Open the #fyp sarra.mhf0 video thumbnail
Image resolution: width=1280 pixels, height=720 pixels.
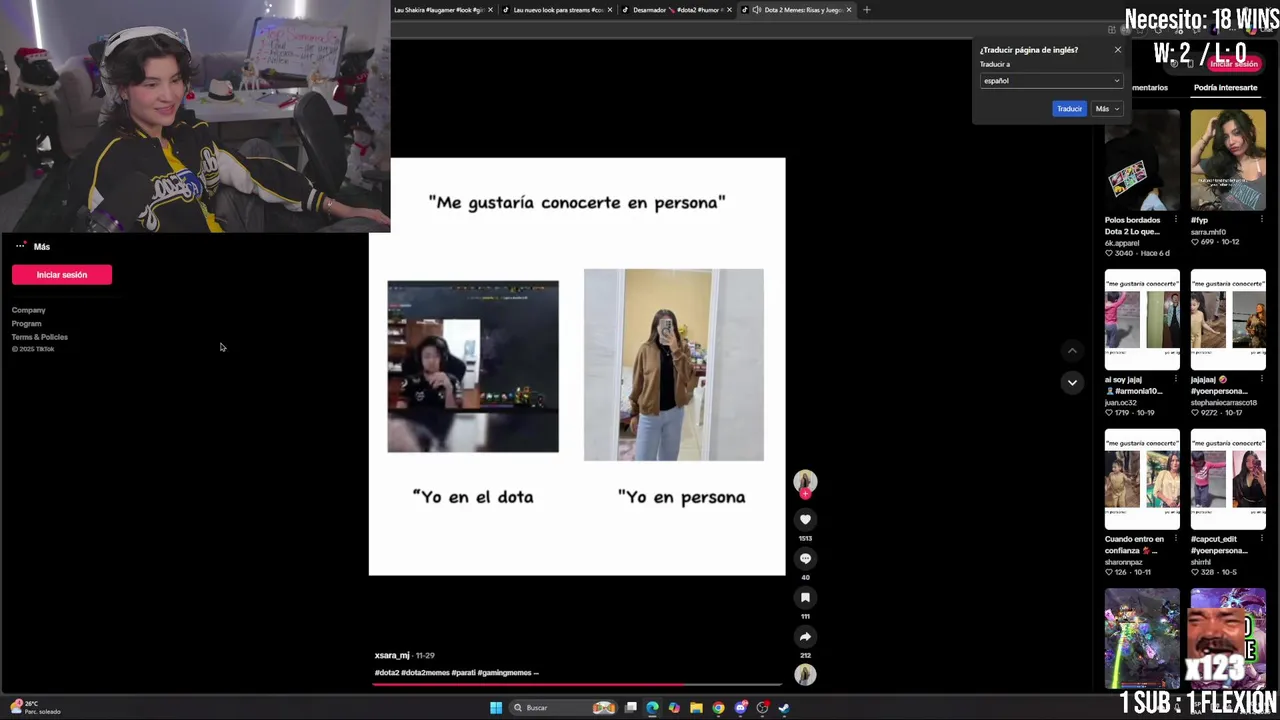(1228, 160)
